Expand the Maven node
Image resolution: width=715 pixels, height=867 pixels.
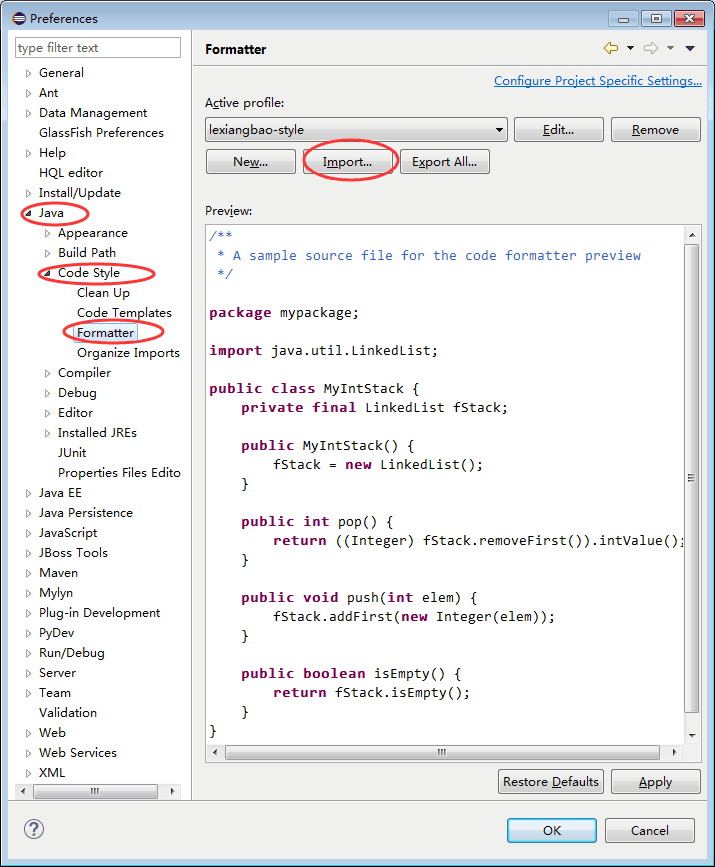pos(28,573)
